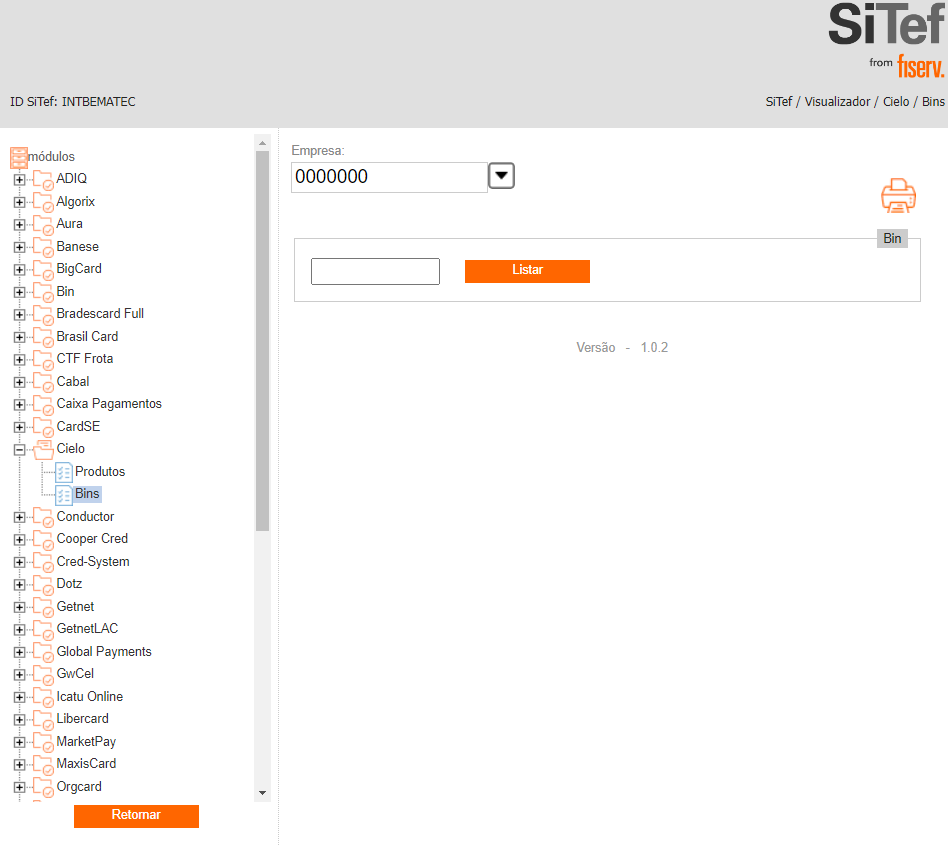Screen dimensions: 948x846
Task: Select the MaxisCard label
Action: [86, 764]
